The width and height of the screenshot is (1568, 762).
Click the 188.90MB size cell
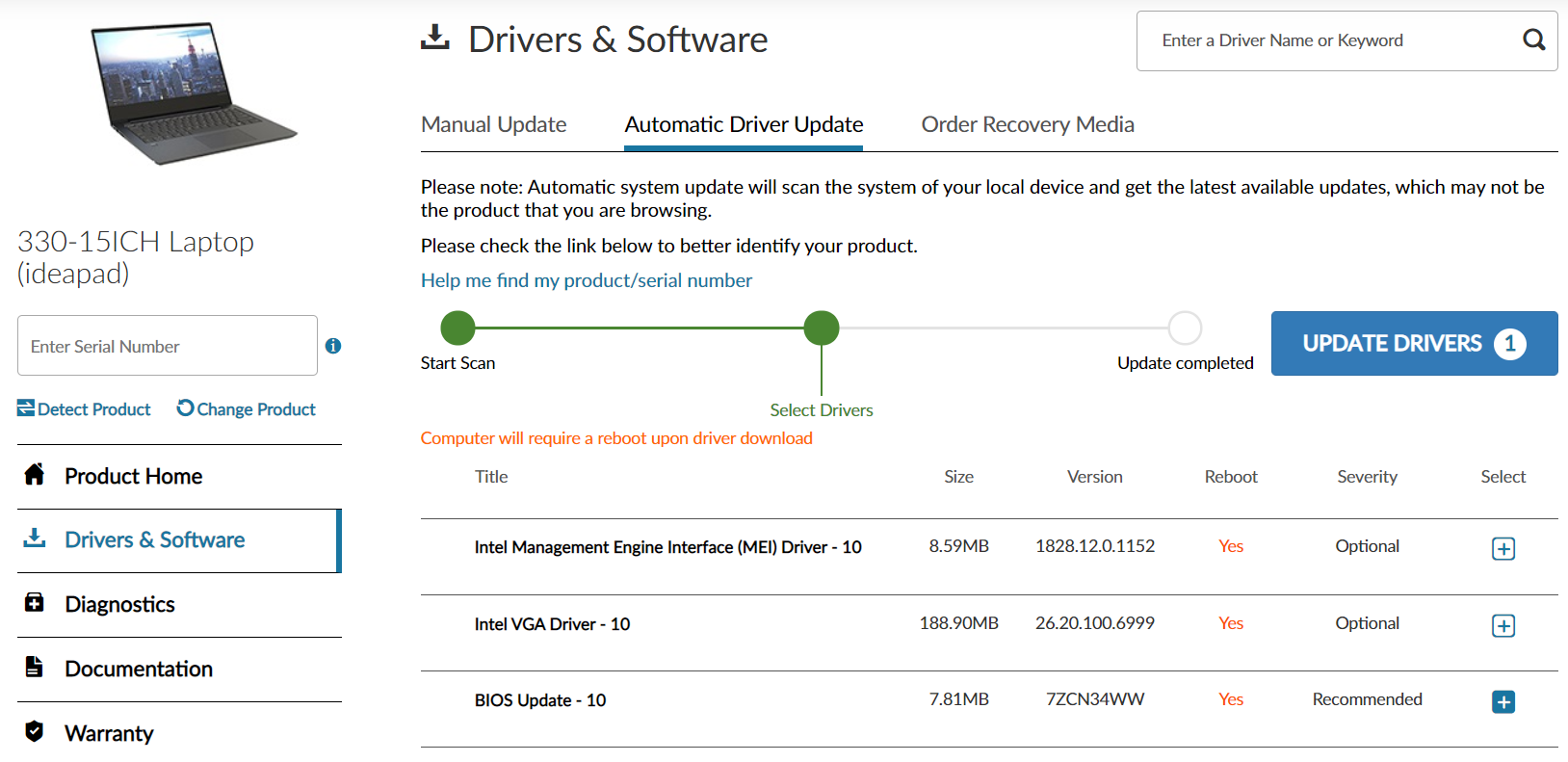pos(958,623)
